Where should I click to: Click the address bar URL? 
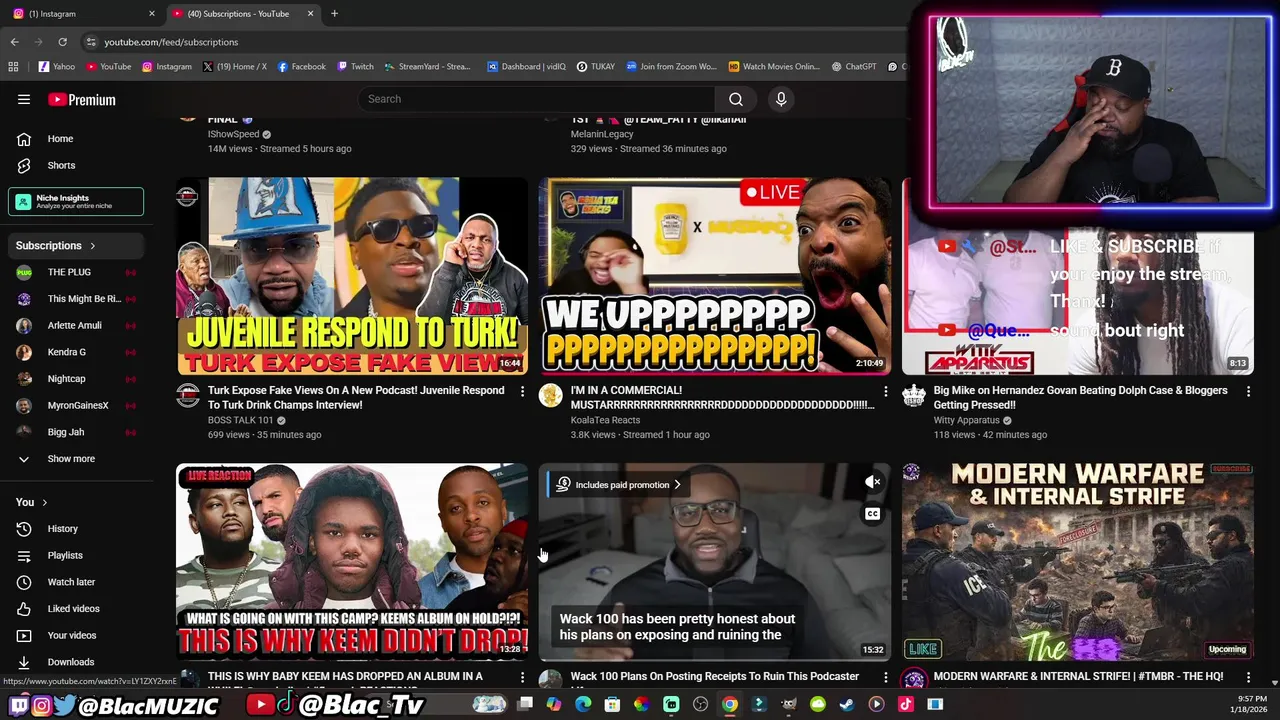pyautogui.click(x=171, y=42)
